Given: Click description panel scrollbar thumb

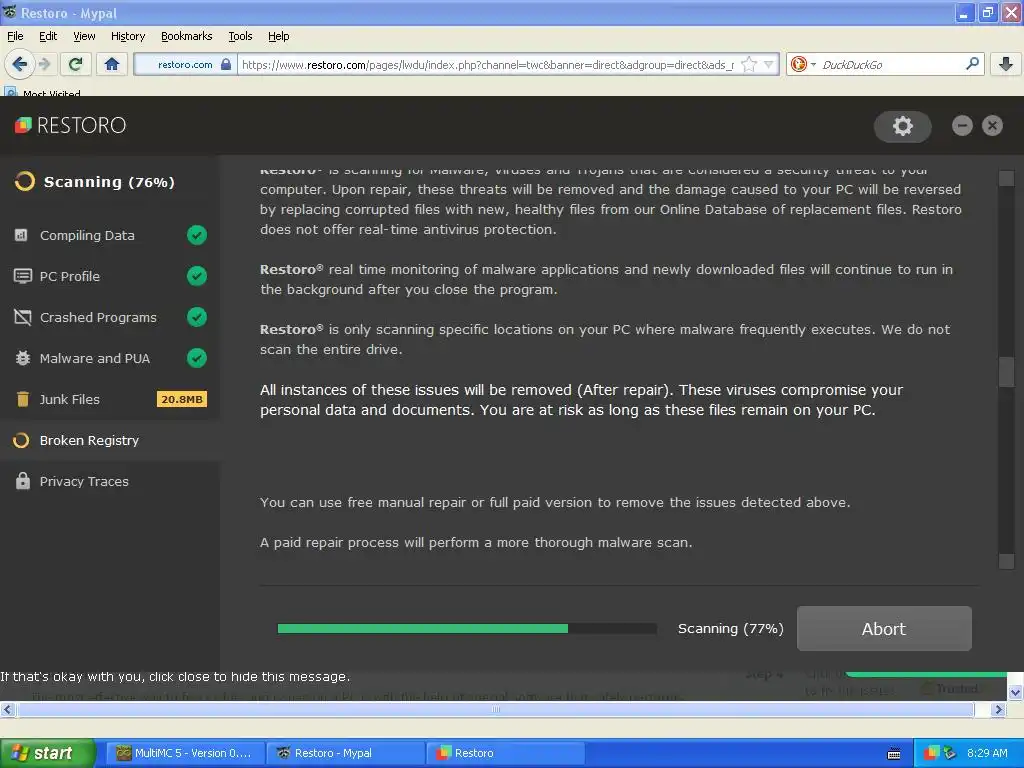Looking at the screenshot, I should pos(1006,372).
